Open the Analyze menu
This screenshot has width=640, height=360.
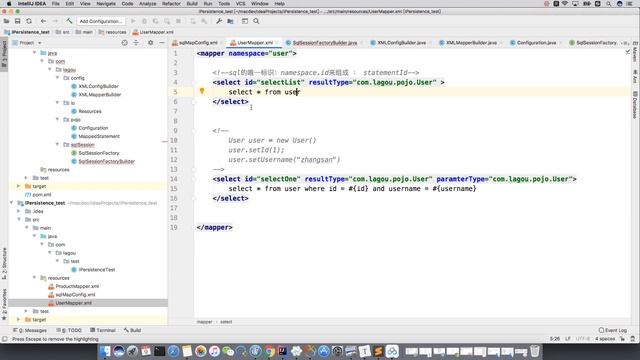tap(147, 4)
